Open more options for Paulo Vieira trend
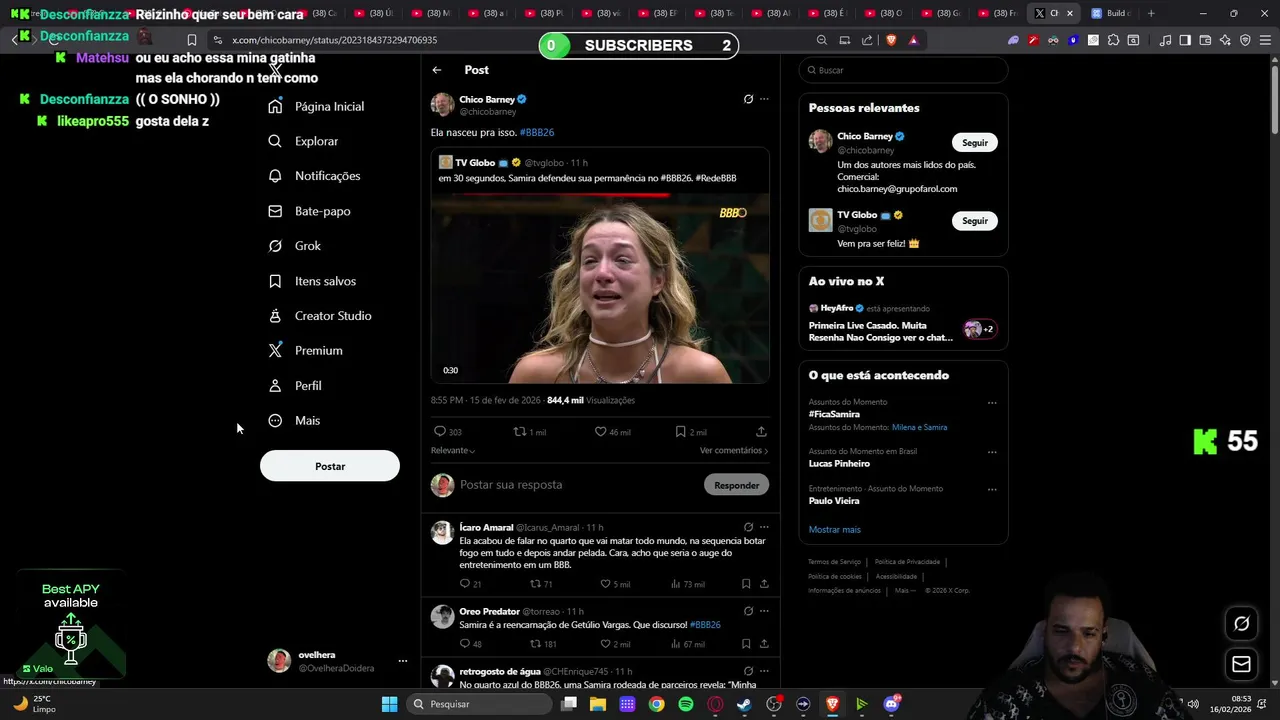 click(x=992, y=490)
